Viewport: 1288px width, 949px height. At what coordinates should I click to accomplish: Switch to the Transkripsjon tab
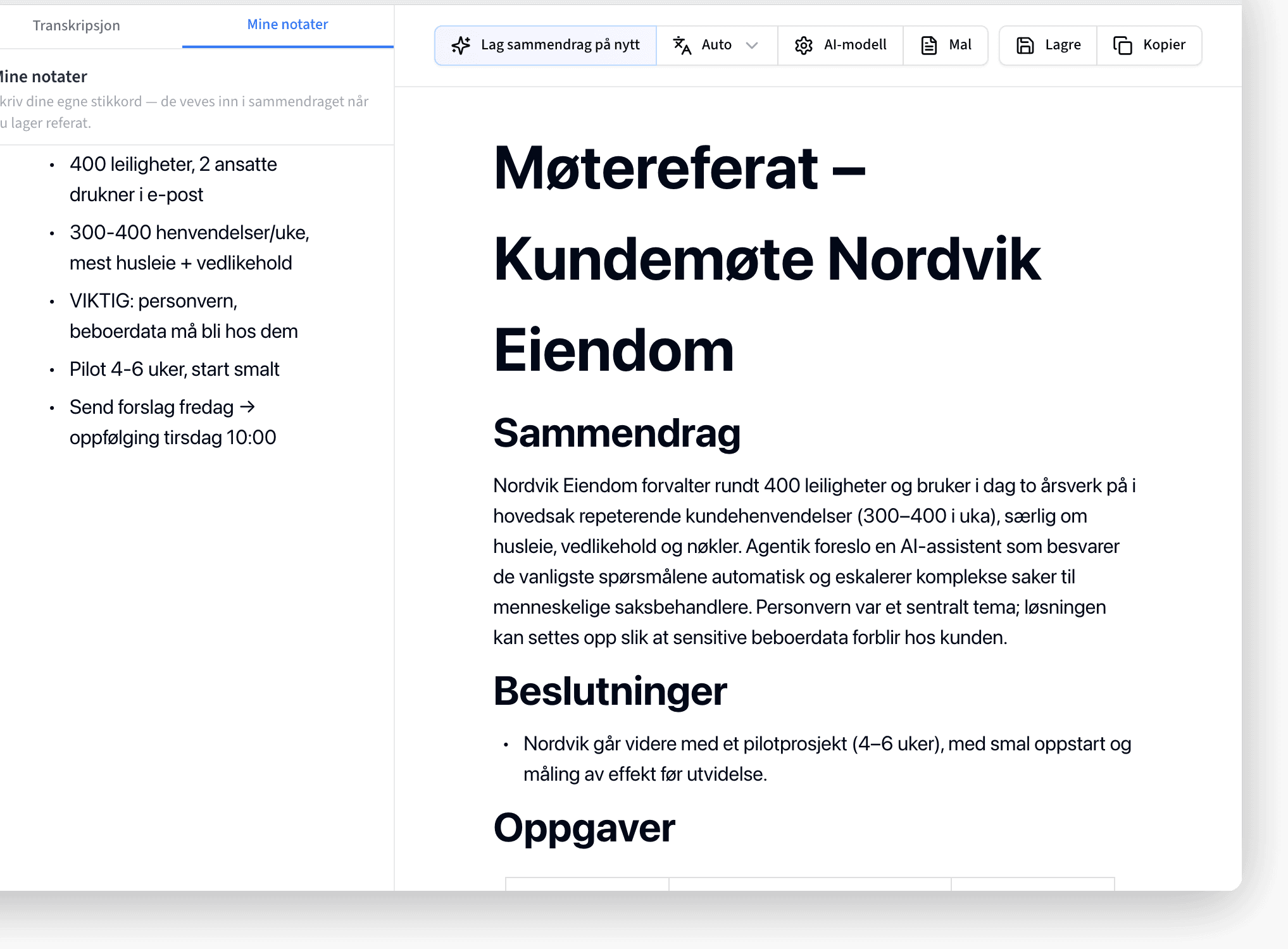pos(77,25)
